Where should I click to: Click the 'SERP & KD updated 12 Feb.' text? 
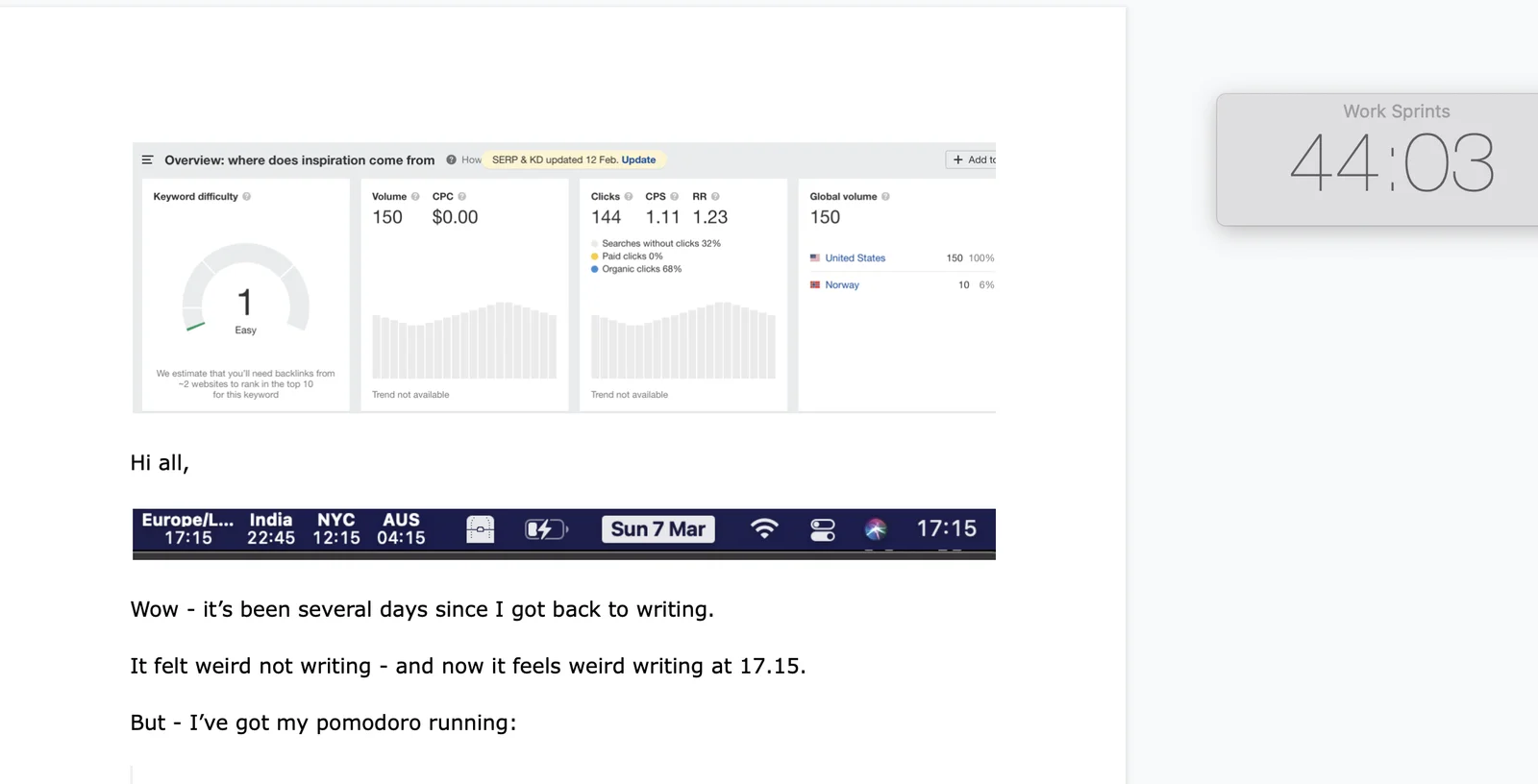click(x=555, y=159)
